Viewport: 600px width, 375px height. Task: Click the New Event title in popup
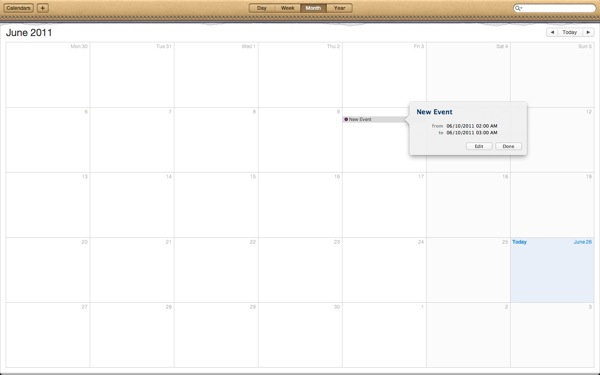point(434,112)
